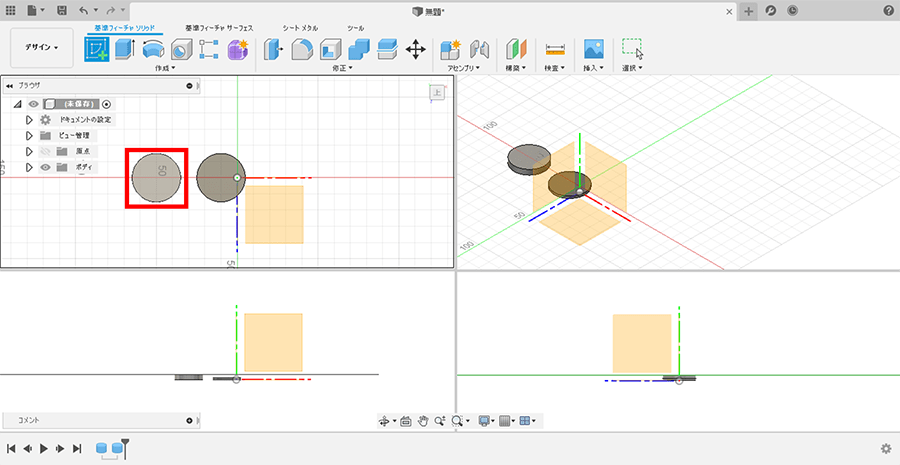The image size is (900, 465).
Task: Expand the ビュー管理 tree node
Action: (x=30, y=136)
